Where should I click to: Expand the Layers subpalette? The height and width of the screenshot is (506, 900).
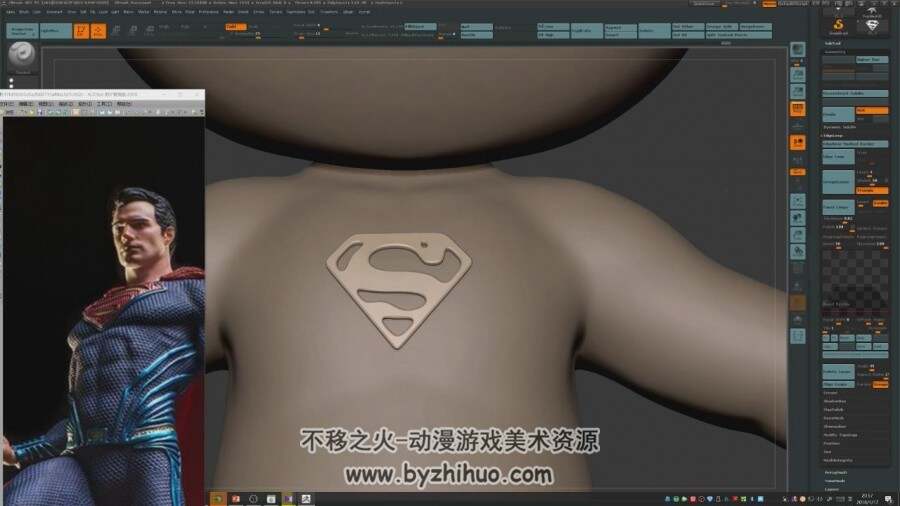pyautogui.click(x=832, y=489)
